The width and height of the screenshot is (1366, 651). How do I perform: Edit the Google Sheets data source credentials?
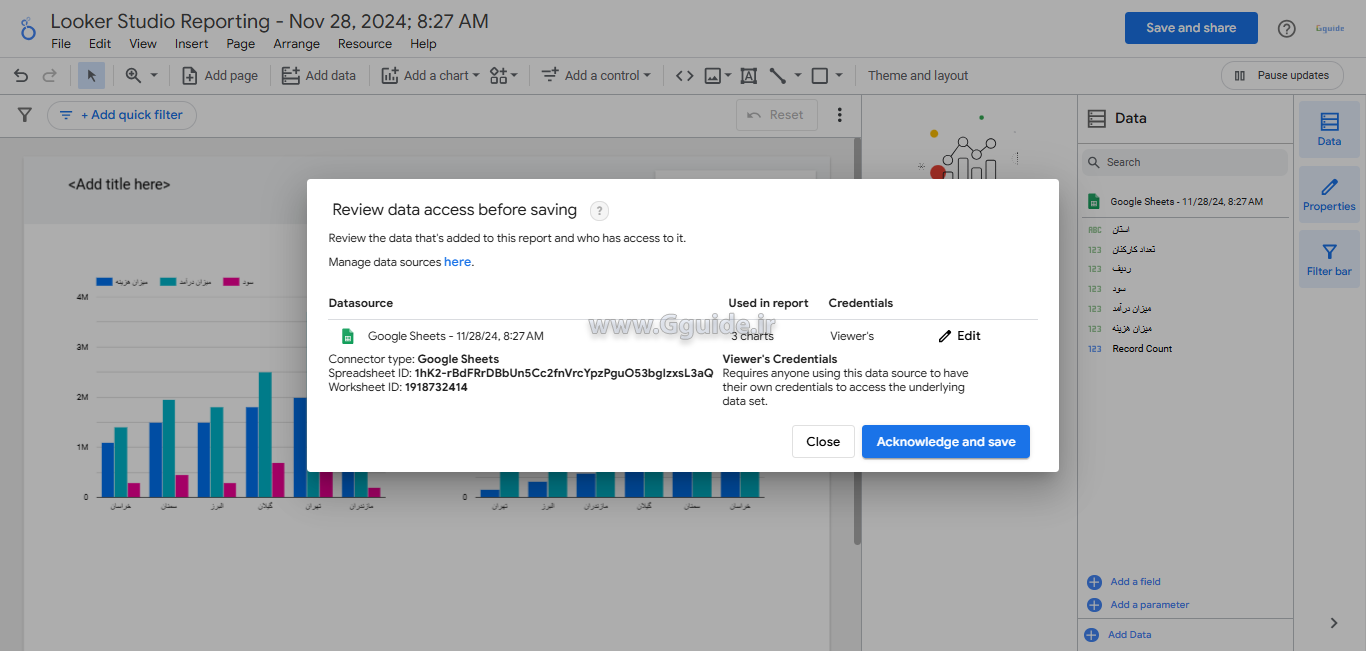959,336
